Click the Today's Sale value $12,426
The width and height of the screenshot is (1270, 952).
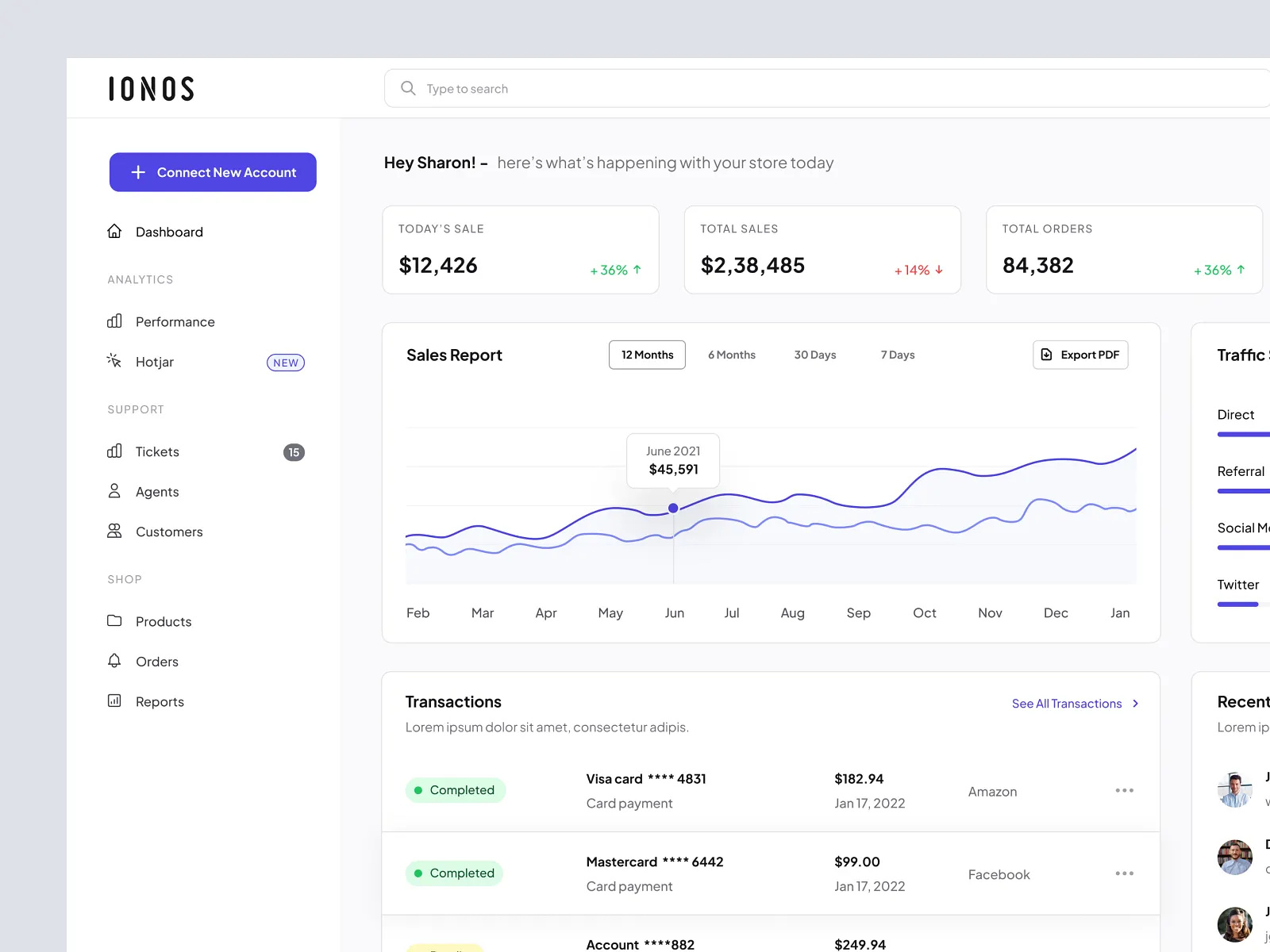[x=438, y=265]
